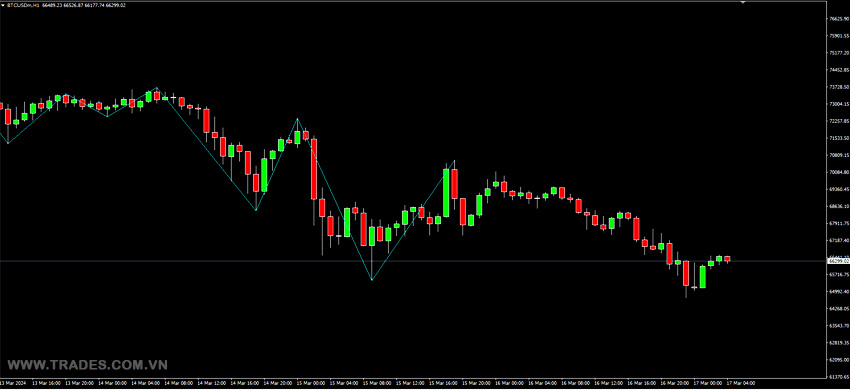Image resolution: width=850 pixels, height=390 pixels.
Task: Click the ZigZag low point near 15 Mar 08:00
Action: coord(372,280)
